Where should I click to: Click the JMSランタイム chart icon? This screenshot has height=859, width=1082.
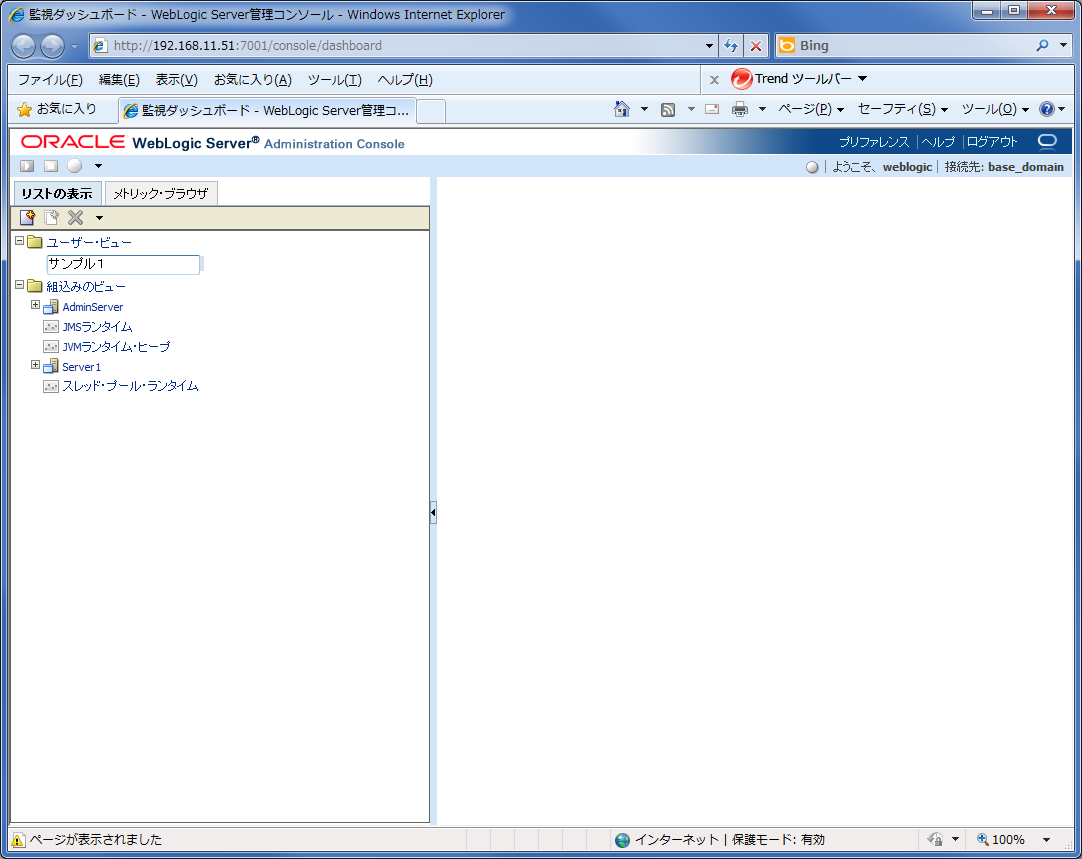51,327
